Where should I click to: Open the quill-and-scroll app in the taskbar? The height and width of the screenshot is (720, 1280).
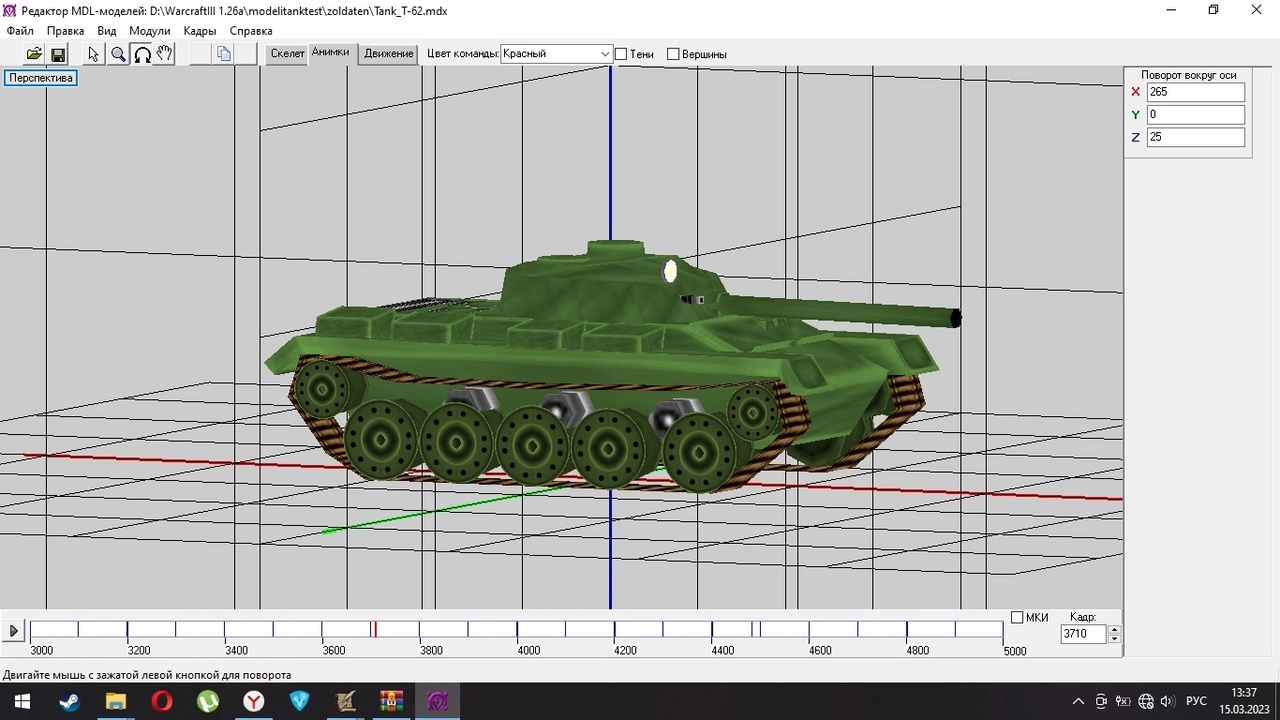tap(346, 701)
